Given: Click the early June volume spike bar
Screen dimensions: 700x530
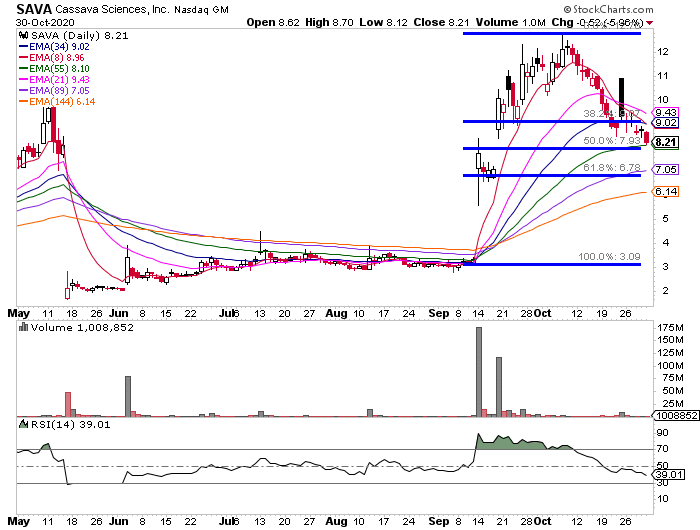Looking at the screenshot, I should 128,396.
